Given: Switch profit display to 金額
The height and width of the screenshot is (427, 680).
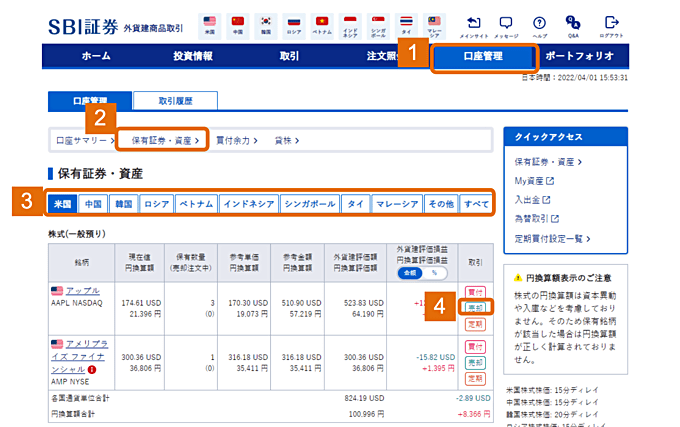Looking at the screenshot, I should click(410, 273).
